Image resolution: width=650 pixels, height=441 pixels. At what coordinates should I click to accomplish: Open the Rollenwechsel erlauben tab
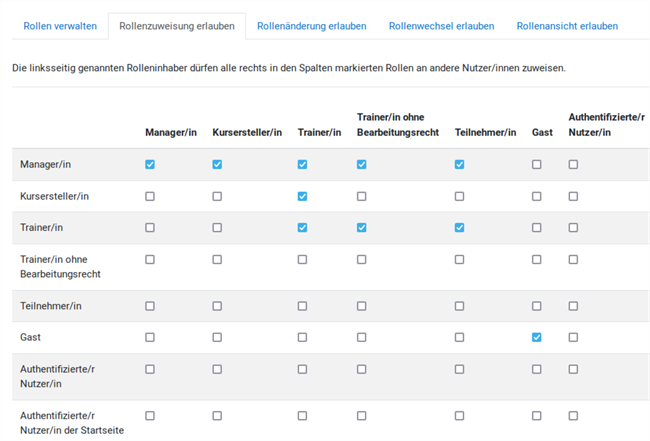(x=441, y=26)
